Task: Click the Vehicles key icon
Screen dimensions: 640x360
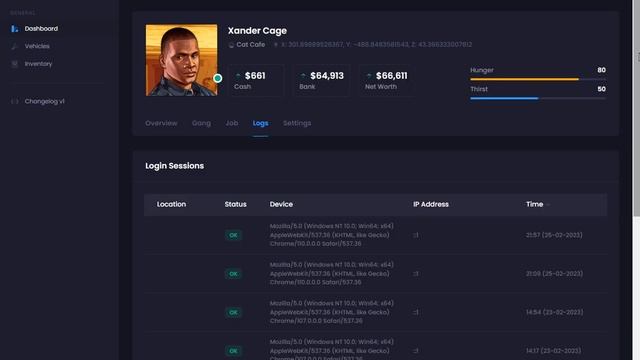Action: coord(15,46)
